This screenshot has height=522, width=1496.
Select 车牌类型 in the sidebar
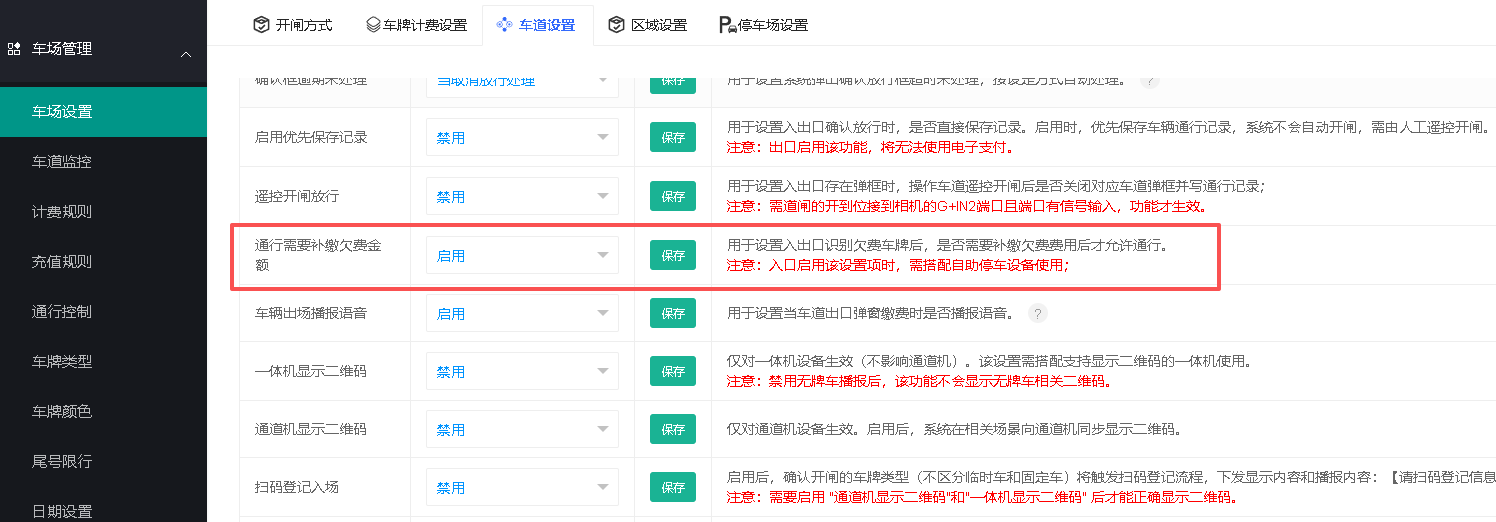pyautogui.click(x=62, y=361)
